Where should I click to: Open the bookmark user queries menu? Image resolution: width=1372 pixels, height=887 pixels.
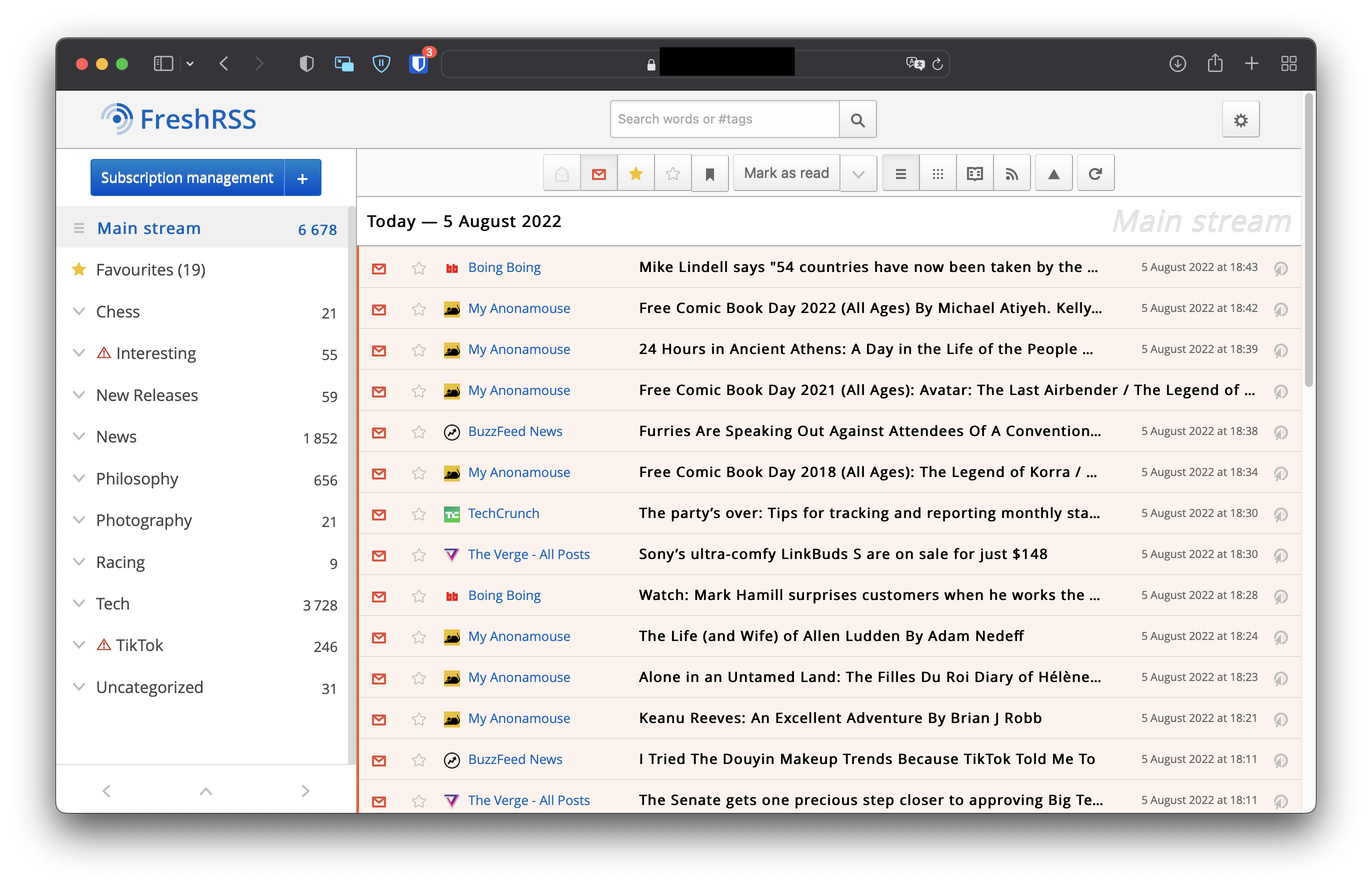click(709, 173)
